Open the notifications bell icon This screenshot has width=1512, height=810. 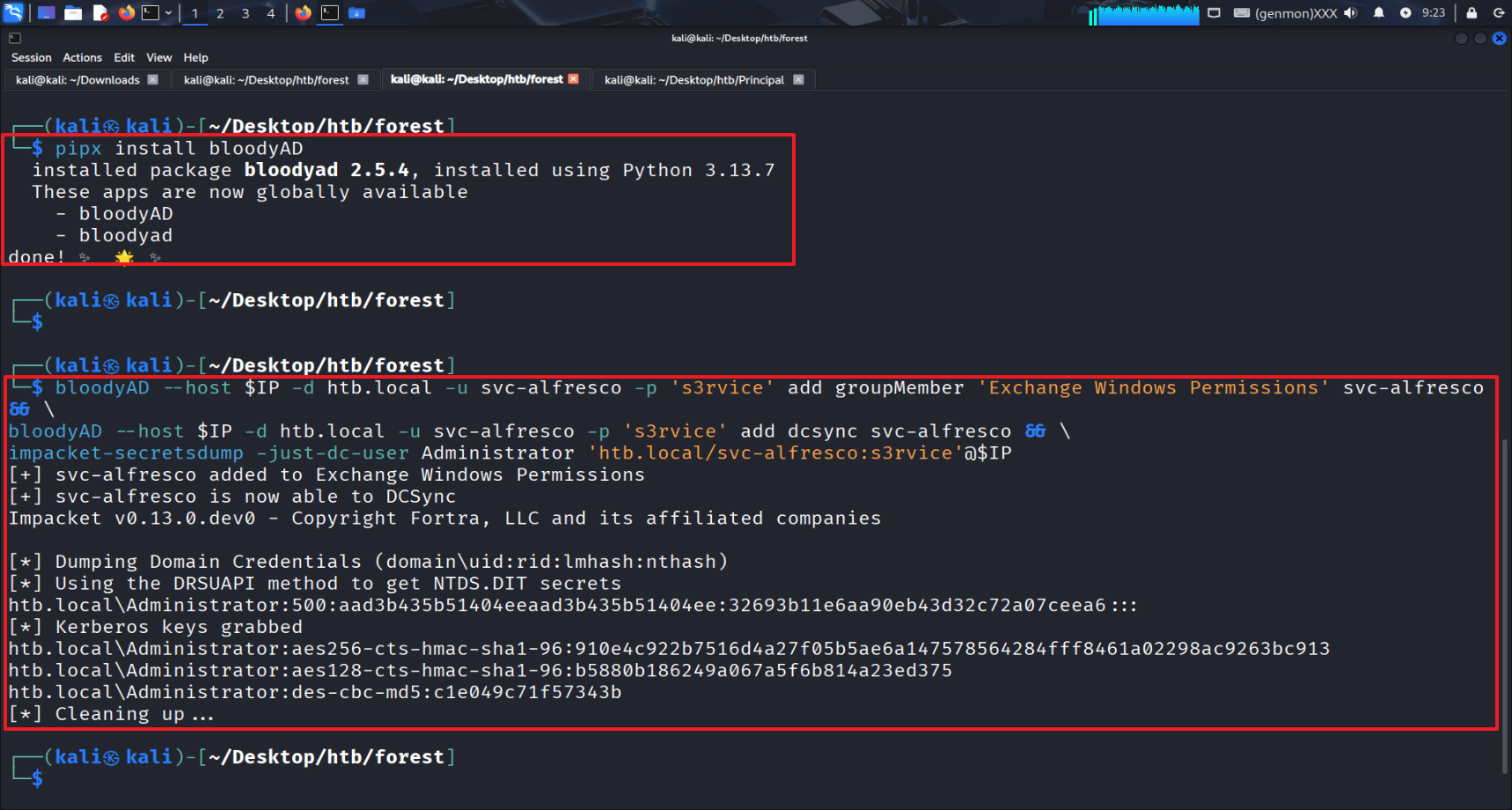[x=1379, y=13]
